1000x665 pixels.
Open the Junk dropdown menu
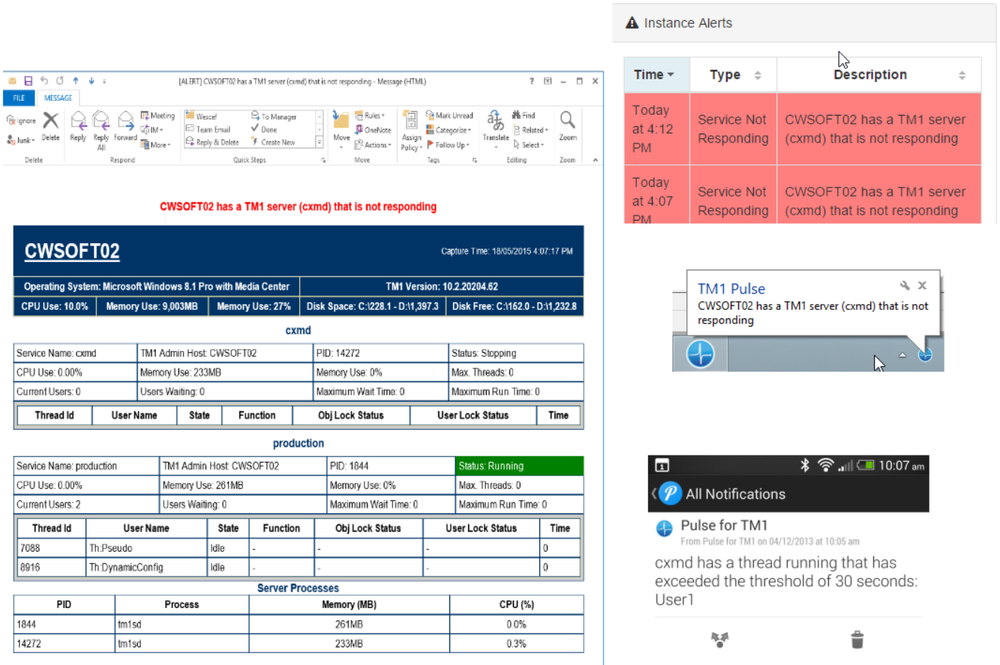pyautogui.click(x=21, y=141)
